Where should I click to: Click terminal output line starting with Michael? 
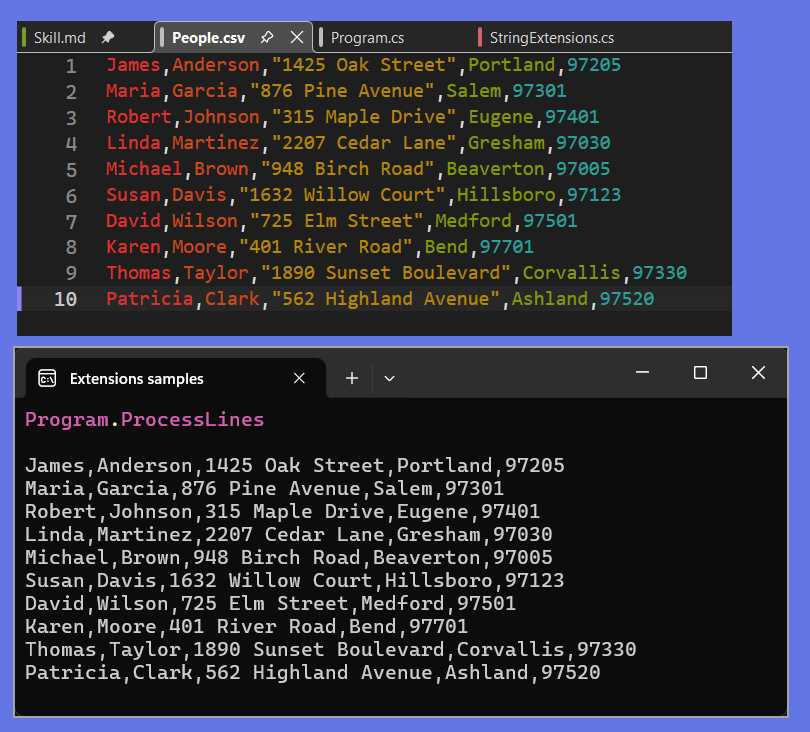pyautogui.click(x=288, y=557)
